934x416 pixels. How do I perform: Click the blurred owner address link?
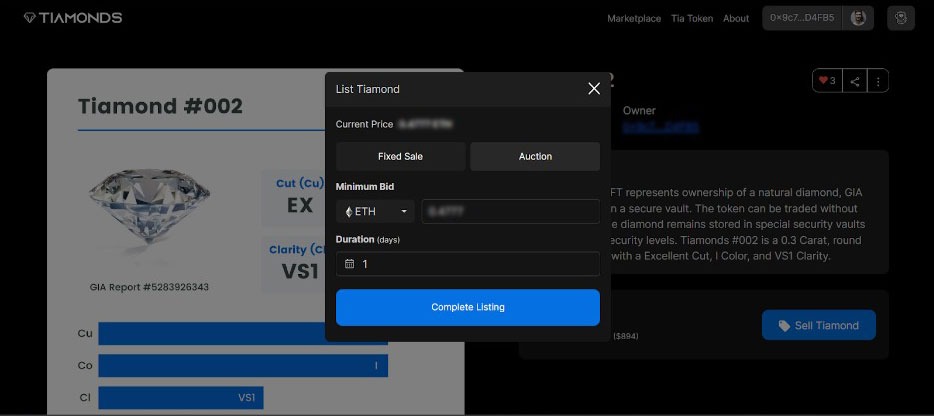point(661,127)
